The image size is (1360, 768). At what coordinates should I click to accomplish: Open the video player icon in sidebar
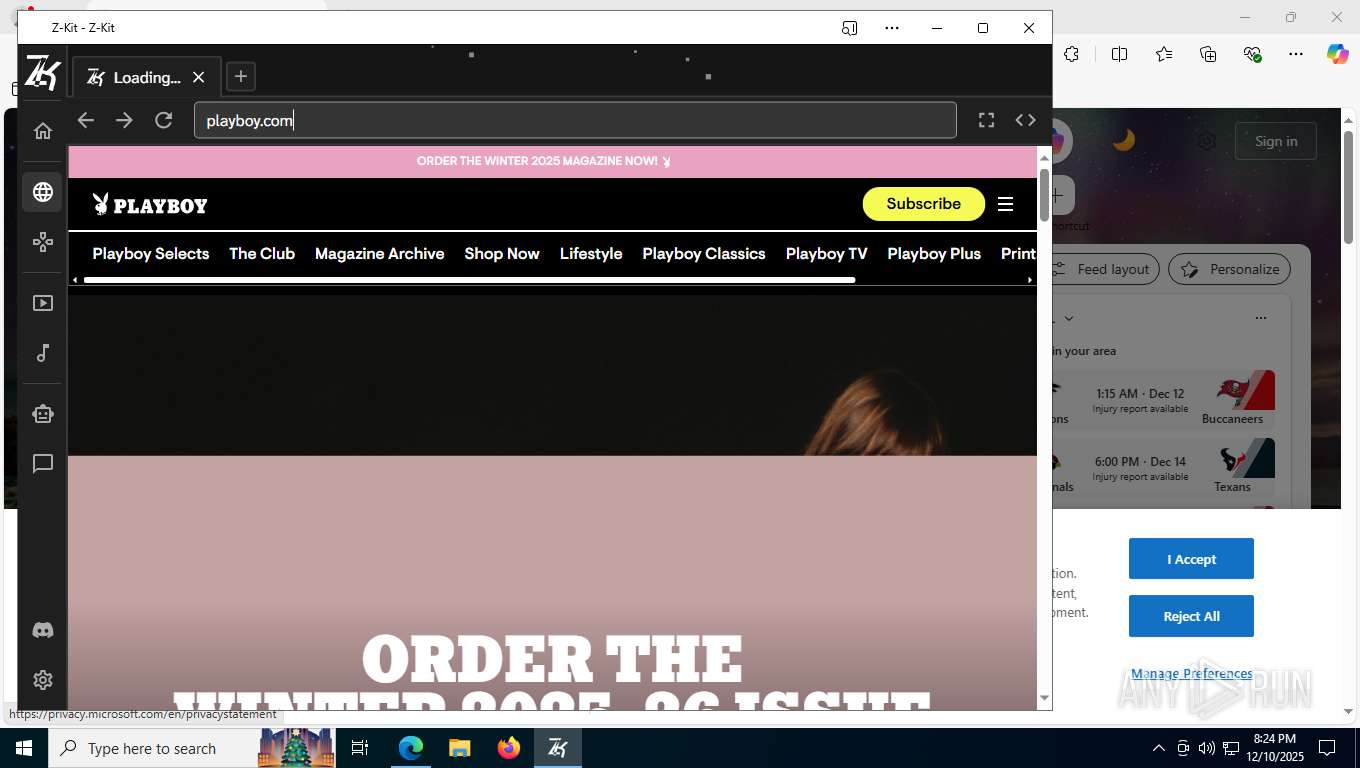(x=42, y=303)
